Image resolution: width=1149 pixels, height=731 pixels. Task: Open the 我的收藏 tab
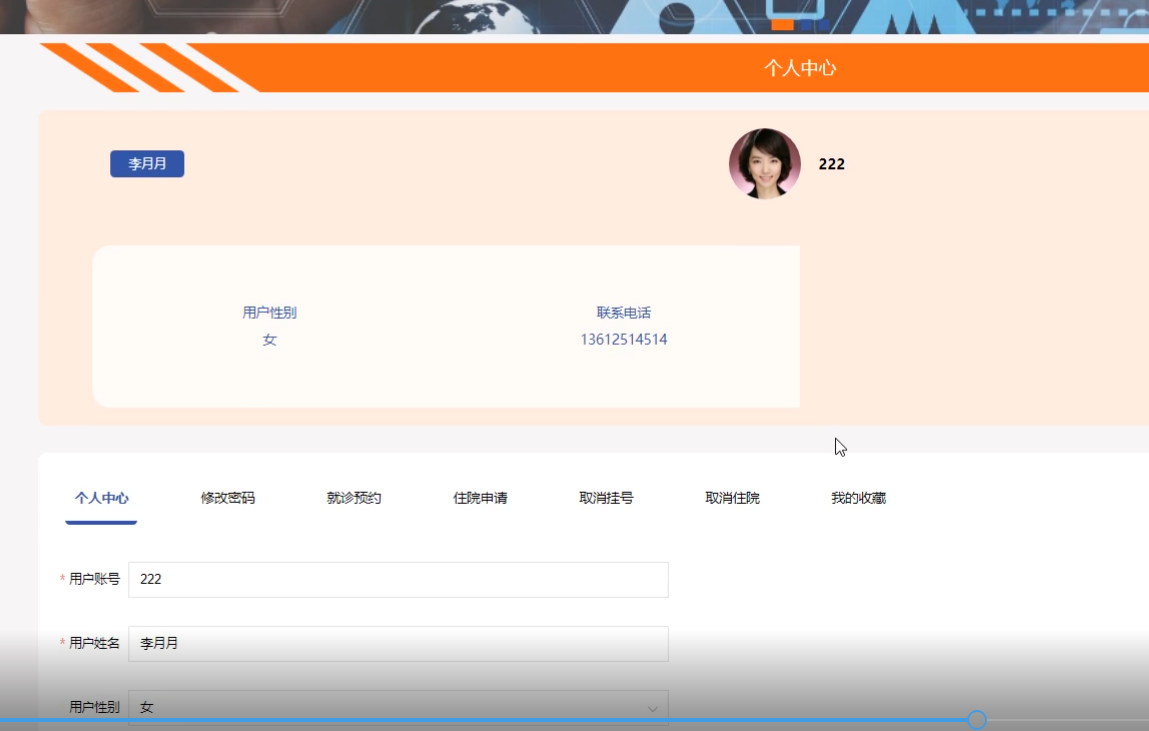pyautogui.click(x=856, y=497)
